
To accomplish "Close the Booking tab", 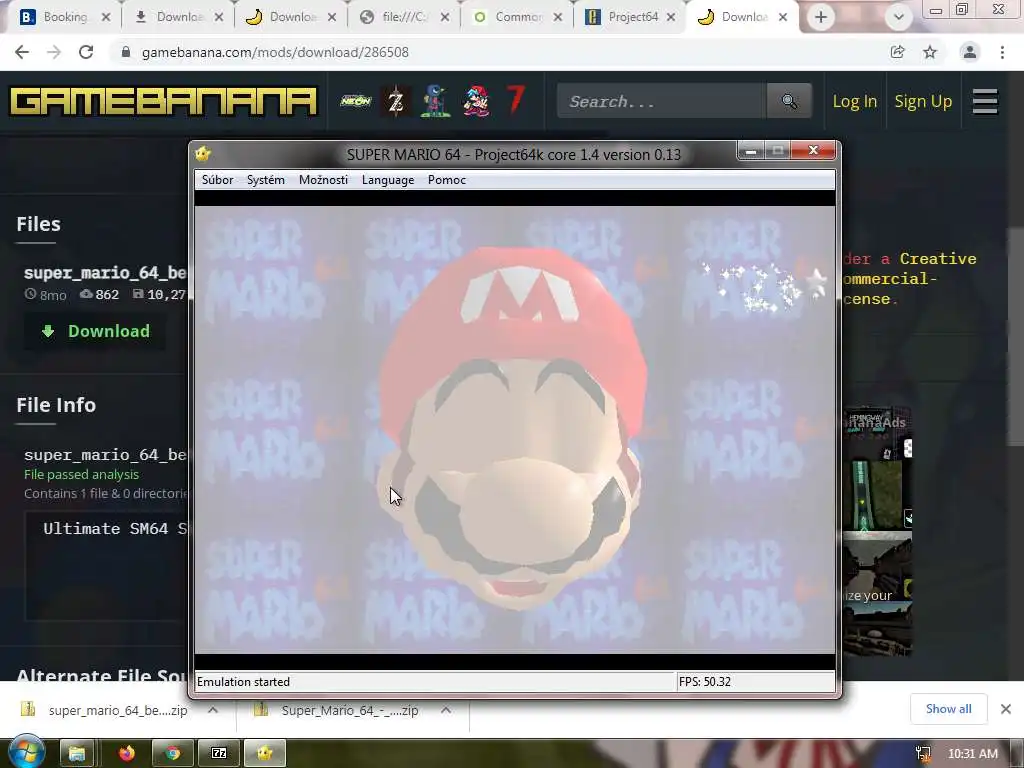I will (x=106, y=18).
